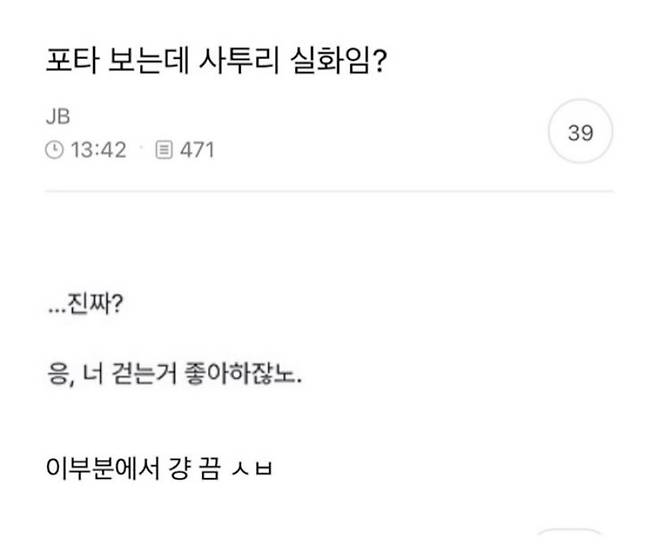
Task: Click the '이부분에서 걍 끔 ㅅㅂ' line
Action: point(160,464)
